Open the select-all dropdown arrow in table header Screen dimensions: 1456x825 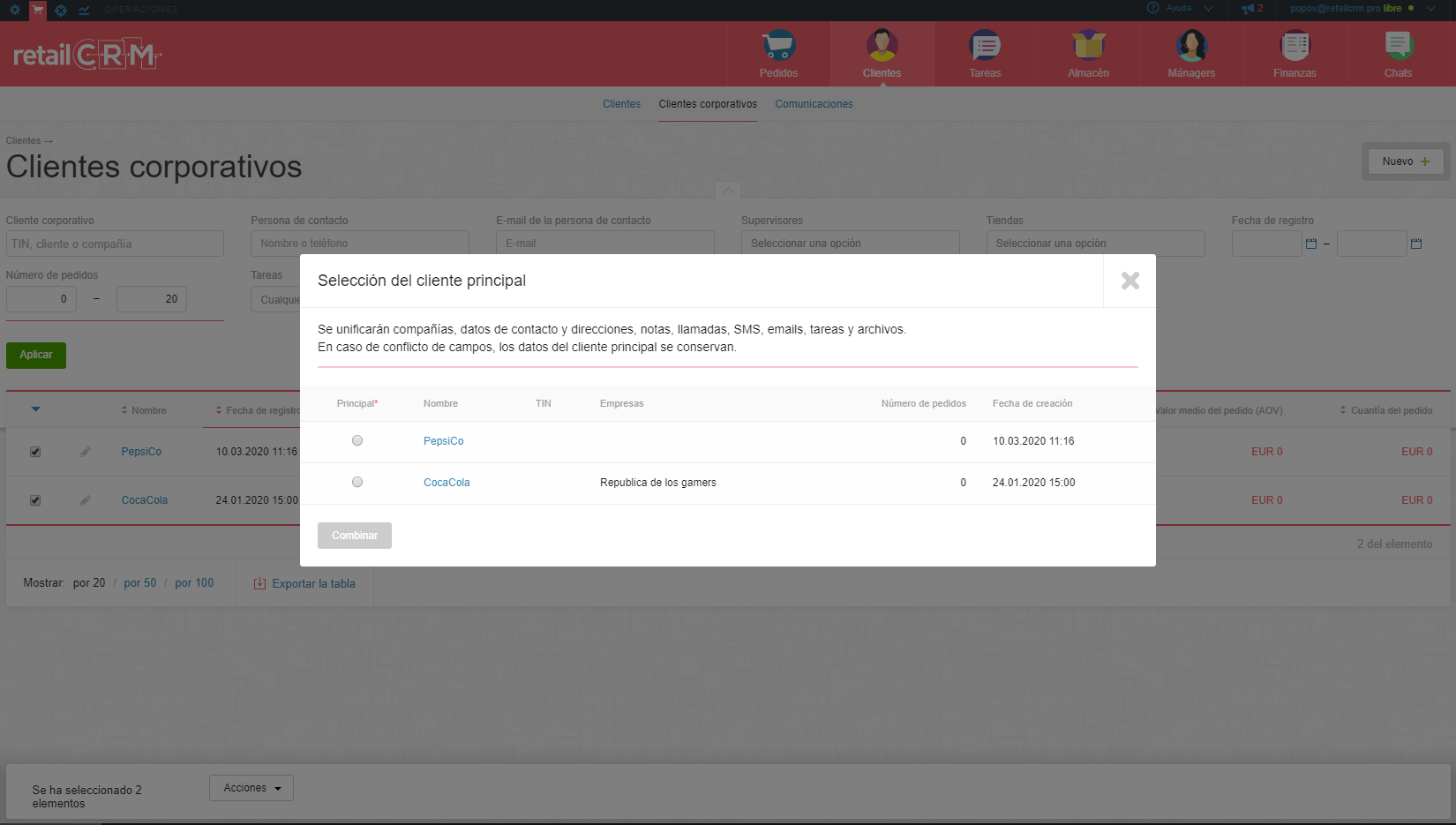(x=35, y=409)
